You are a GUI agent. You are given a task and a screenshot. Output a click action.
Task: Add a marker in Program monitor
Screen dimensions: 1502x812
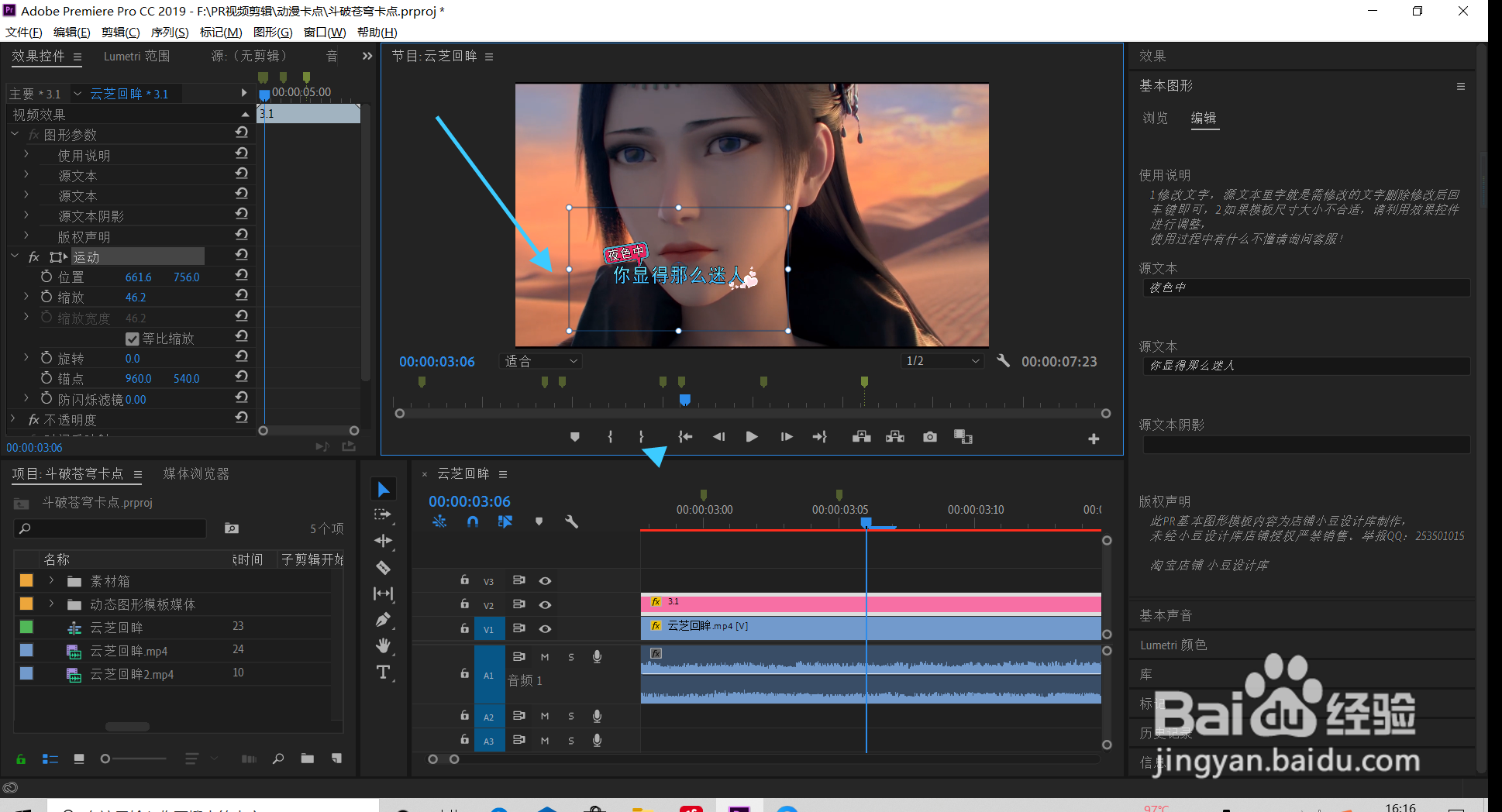[x=574, y=437]
